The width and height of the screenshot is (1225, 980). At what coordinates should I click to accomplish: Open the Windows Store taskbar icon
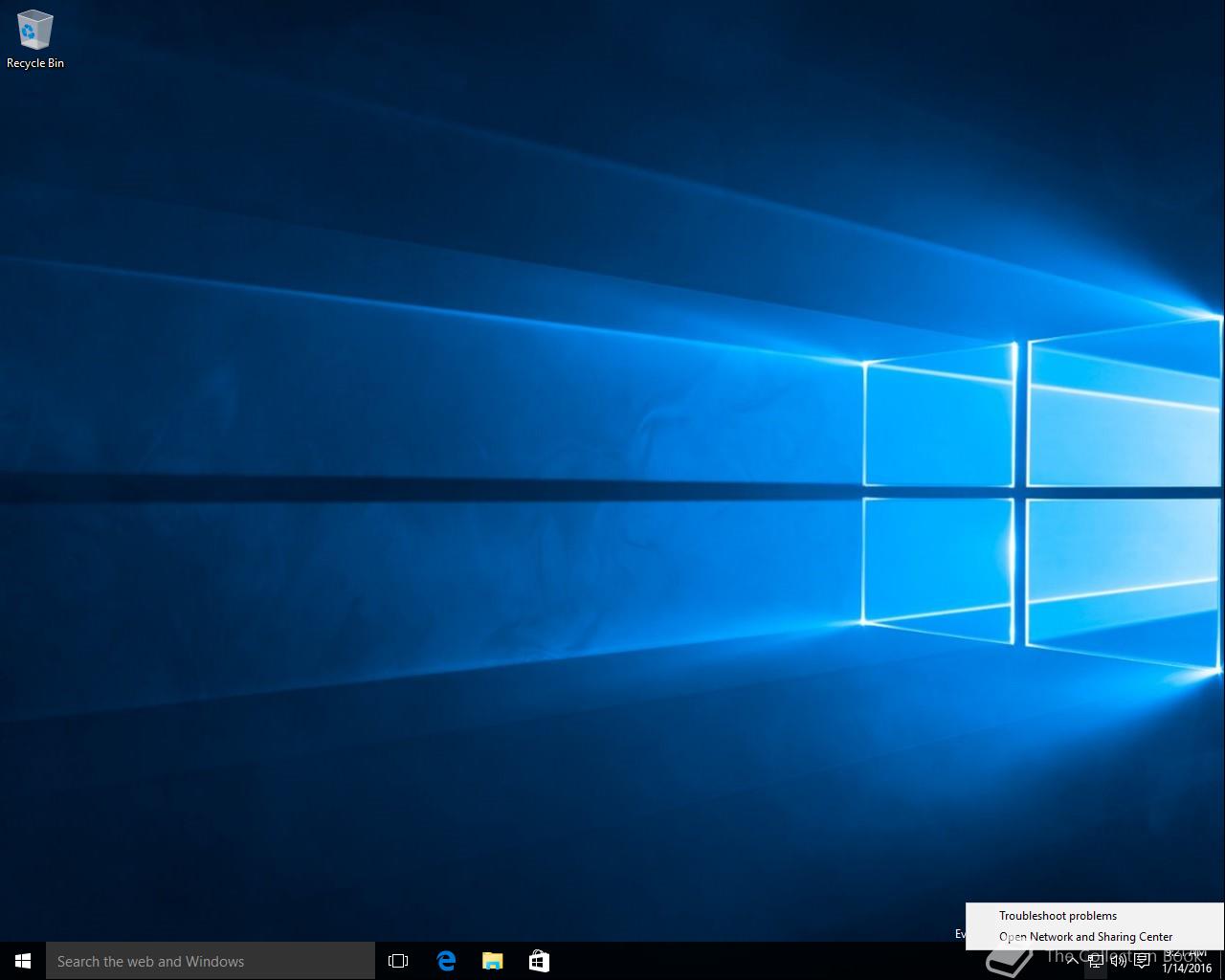[539, 961]
